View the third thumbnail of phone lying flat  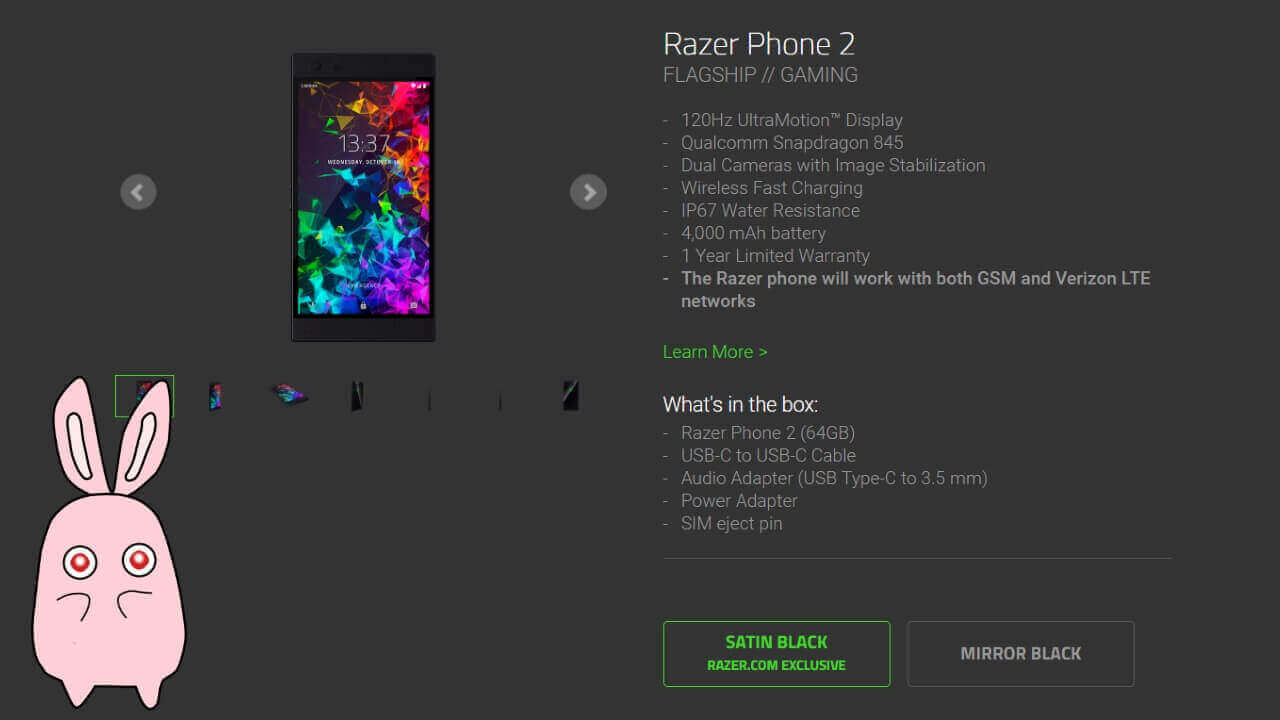click(289, 395)
